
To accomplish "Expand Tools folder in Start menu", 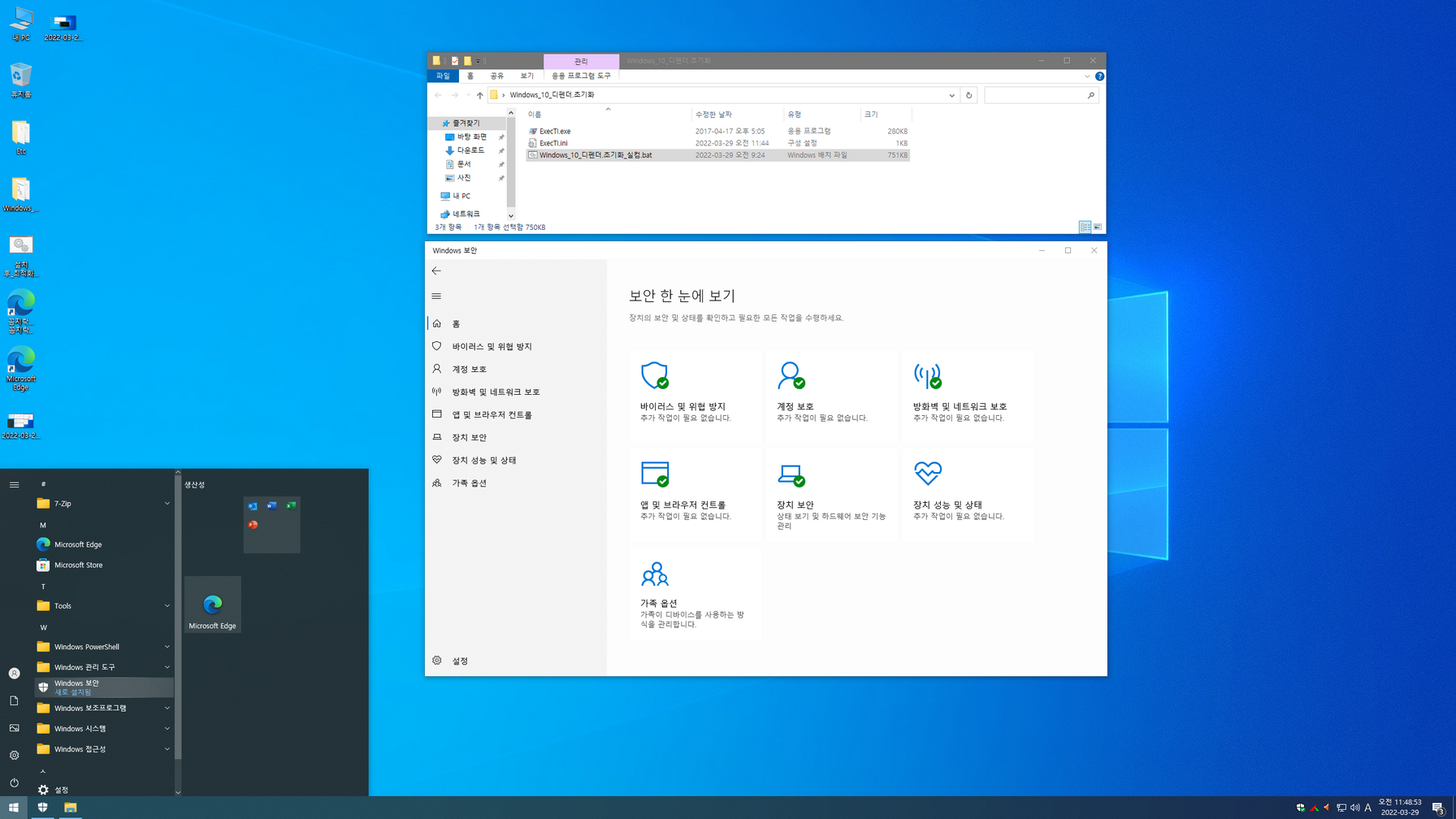I will click(x=104, y=606).
